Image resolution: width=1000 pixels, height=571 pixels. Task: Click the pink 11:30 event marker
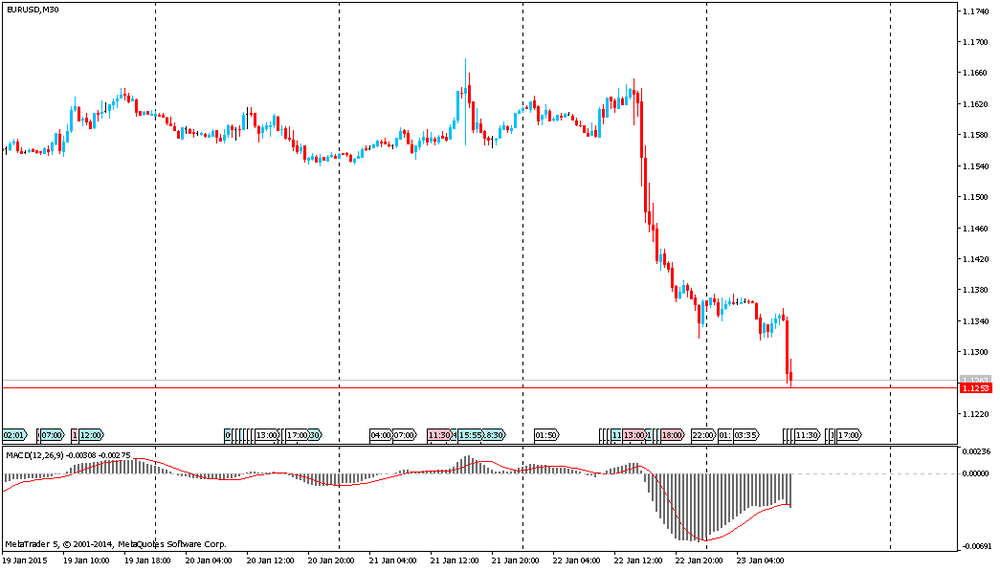[x=439, y=435]
